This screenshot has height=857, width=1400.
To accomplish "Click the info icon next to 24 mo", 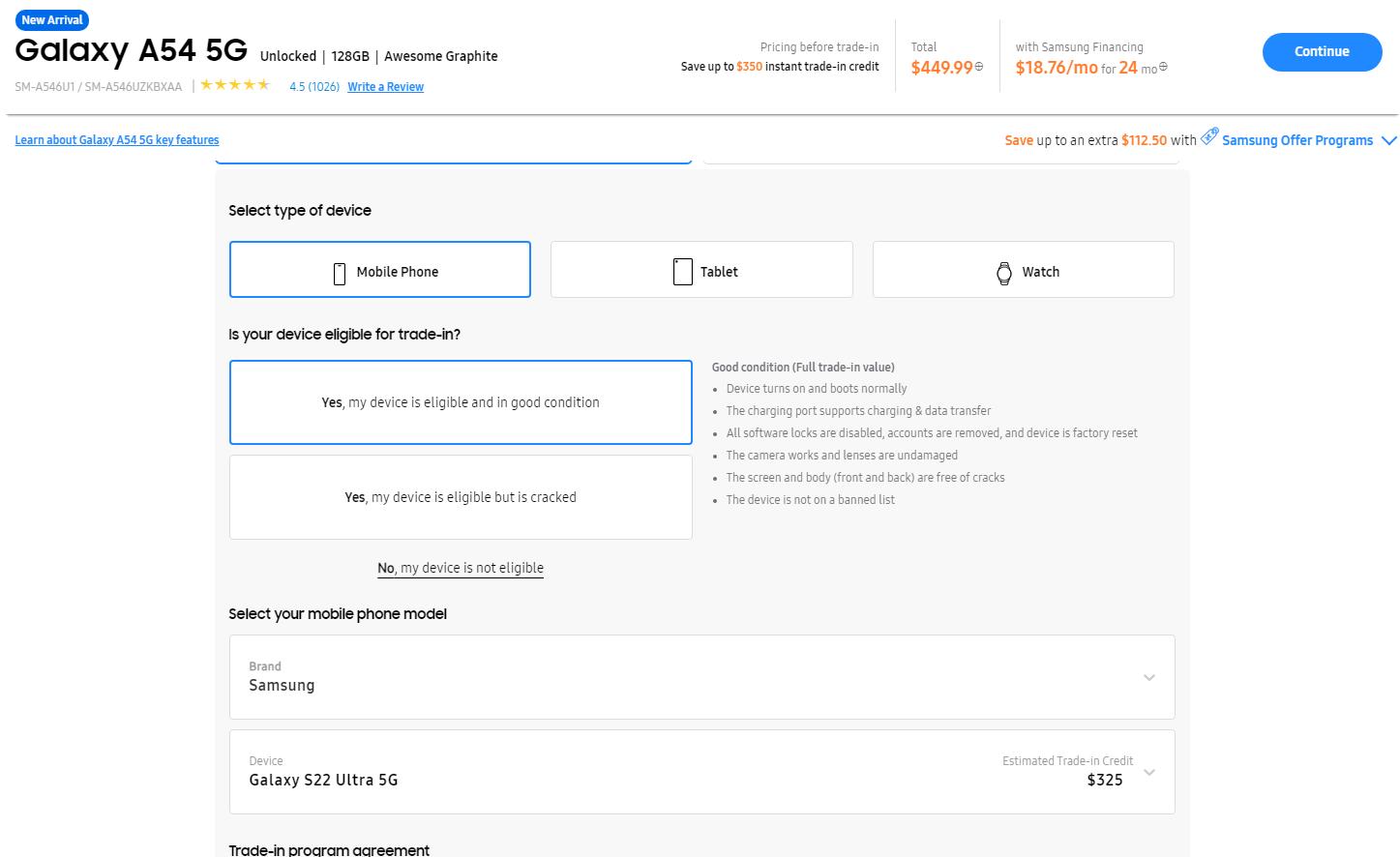I will [1163, 67].
